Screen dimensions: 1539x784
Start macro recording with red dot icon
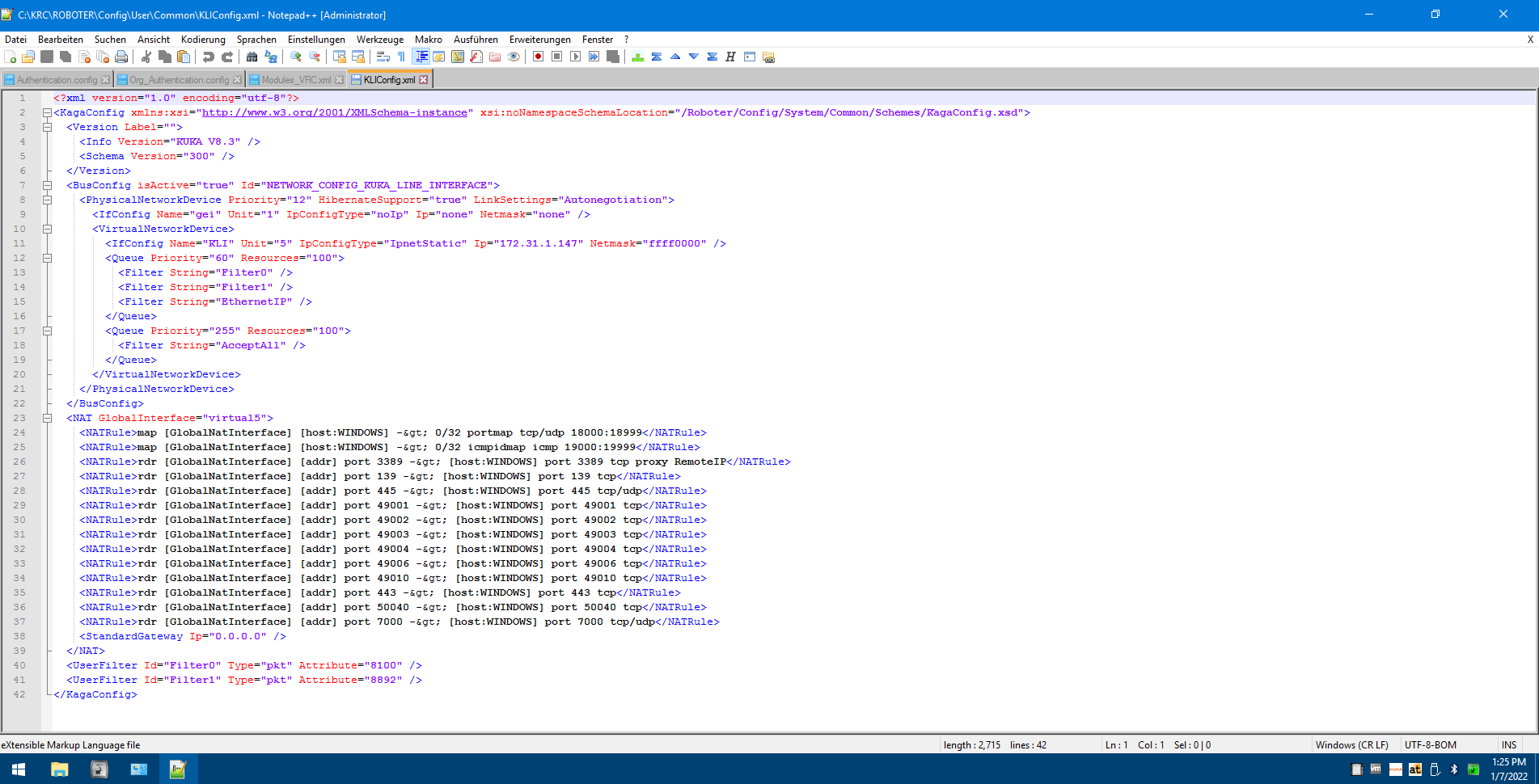pyautogui.click(x=538, y=57)
